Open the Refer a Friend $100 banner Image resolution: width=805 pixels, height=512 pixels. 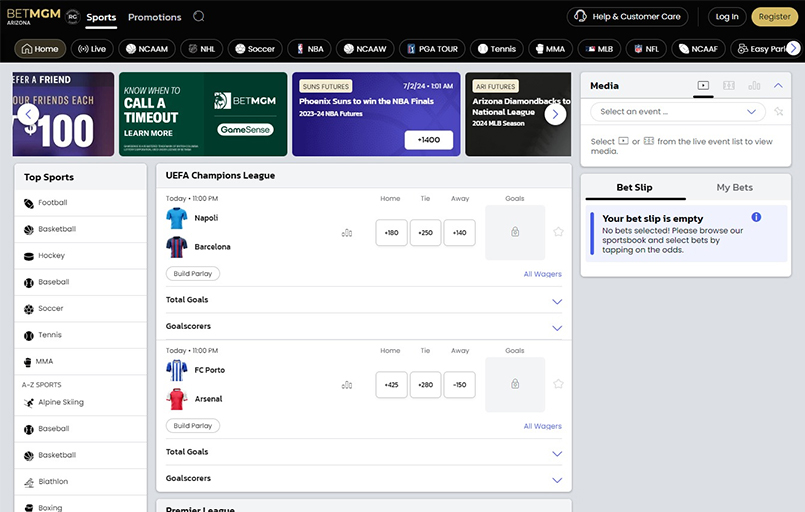pyautogui.click(x=63, y=114)
